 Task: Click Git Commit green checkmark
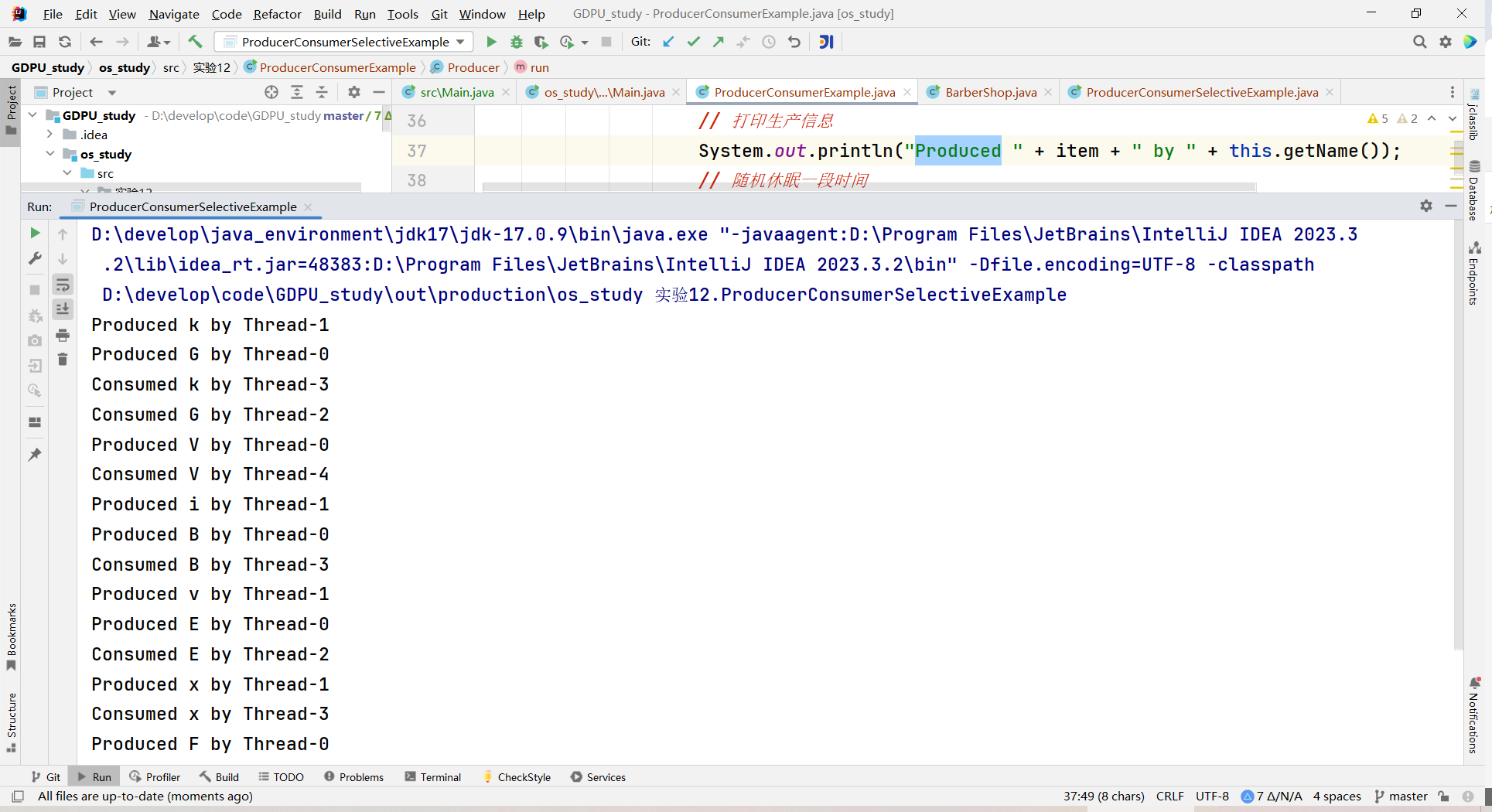(x=694, y=42)
